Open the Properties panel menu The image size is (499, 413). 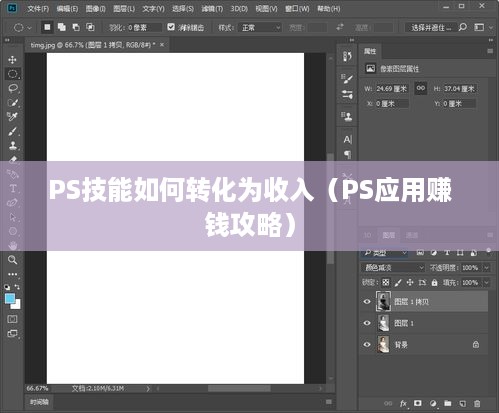pyautogui.click(x=490, y=51)
